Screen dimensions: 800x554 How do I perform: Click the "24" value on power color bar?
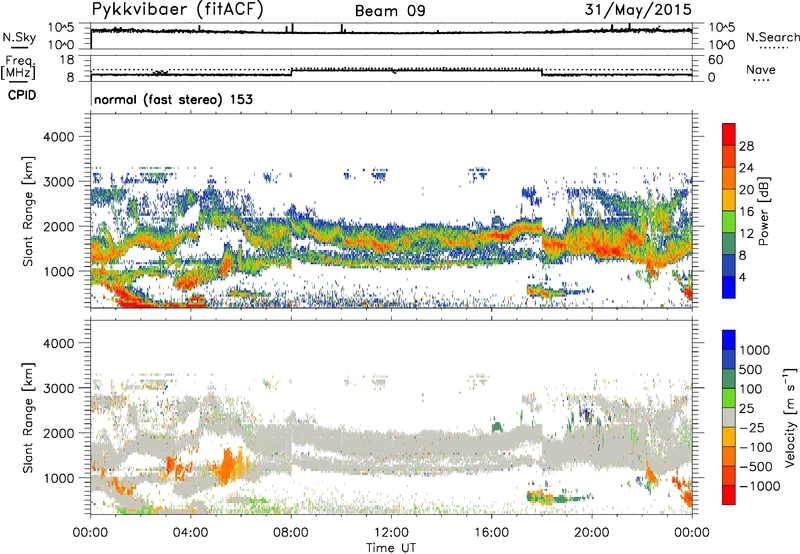click(x=746, y=168)
